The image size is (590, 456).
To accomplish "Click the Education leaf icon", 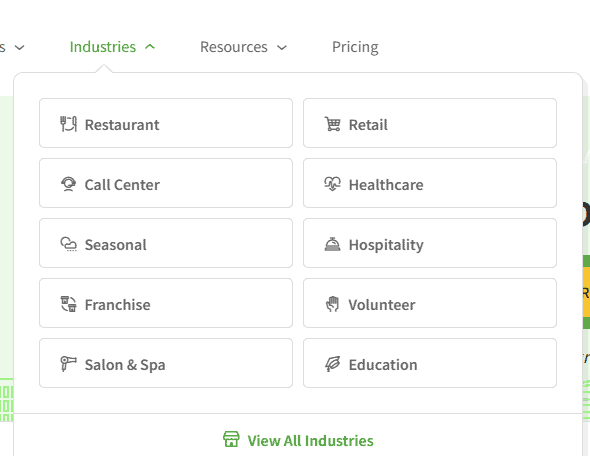I will coord(333,364).
